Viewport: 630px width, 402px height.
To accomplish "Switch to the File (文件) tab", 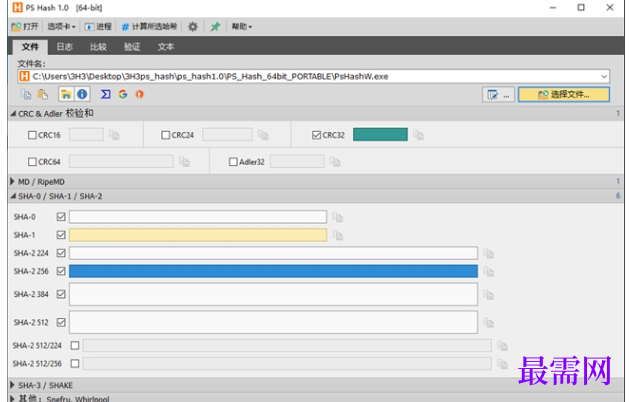I will (x=30, y=47).
